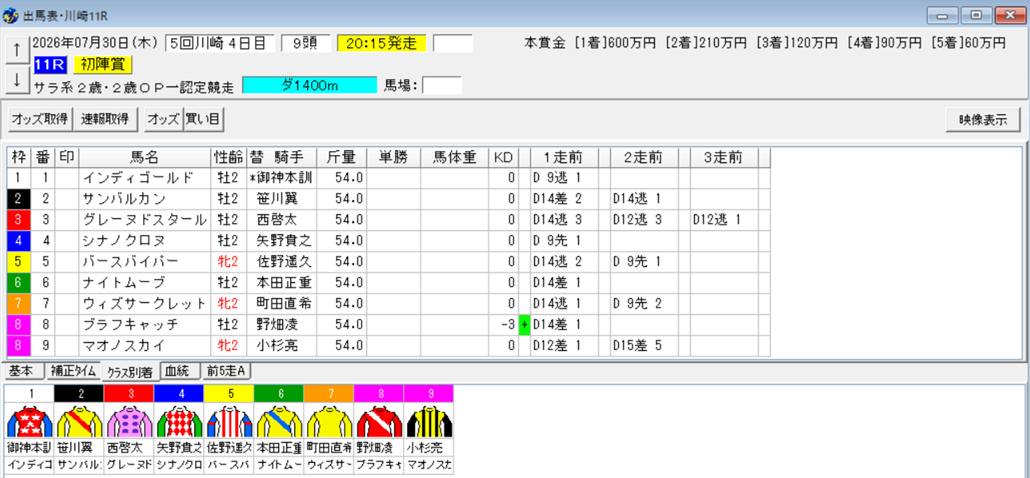This screenshot has width=1030, height=478.
Task: Select horse シナノクロヌ
Action: coord(123,240)
